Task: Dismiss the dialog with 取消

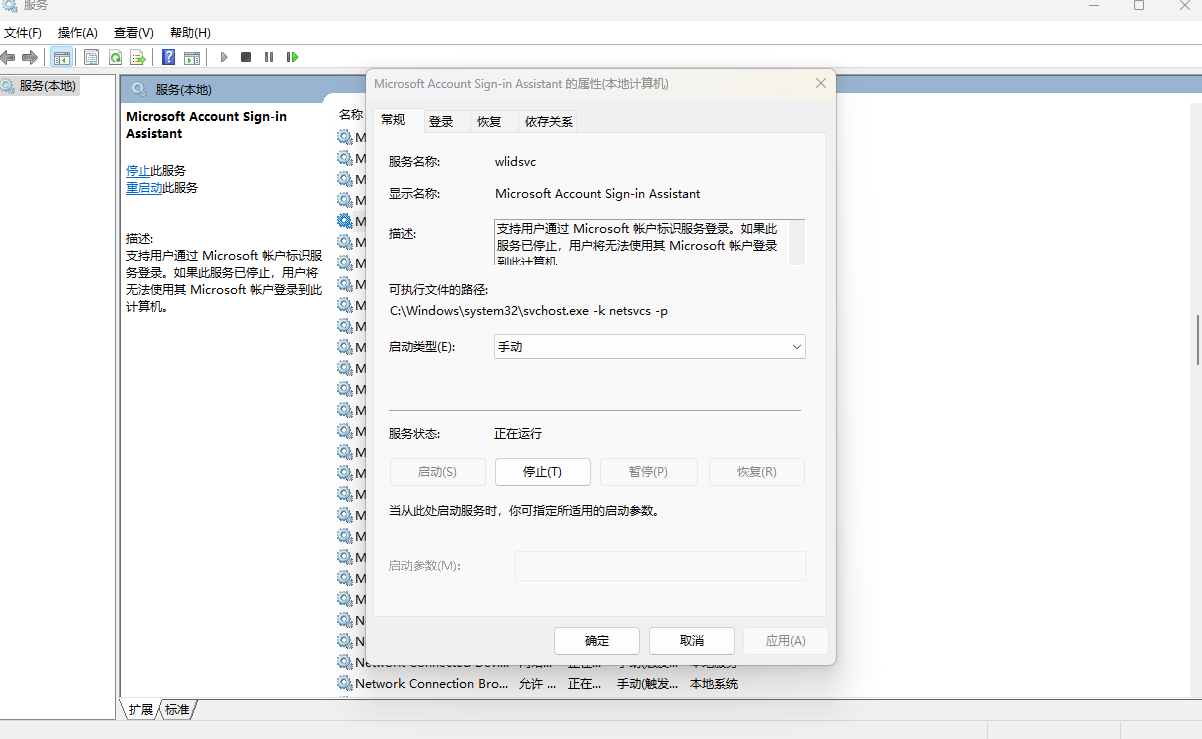Action: (692, 641)
